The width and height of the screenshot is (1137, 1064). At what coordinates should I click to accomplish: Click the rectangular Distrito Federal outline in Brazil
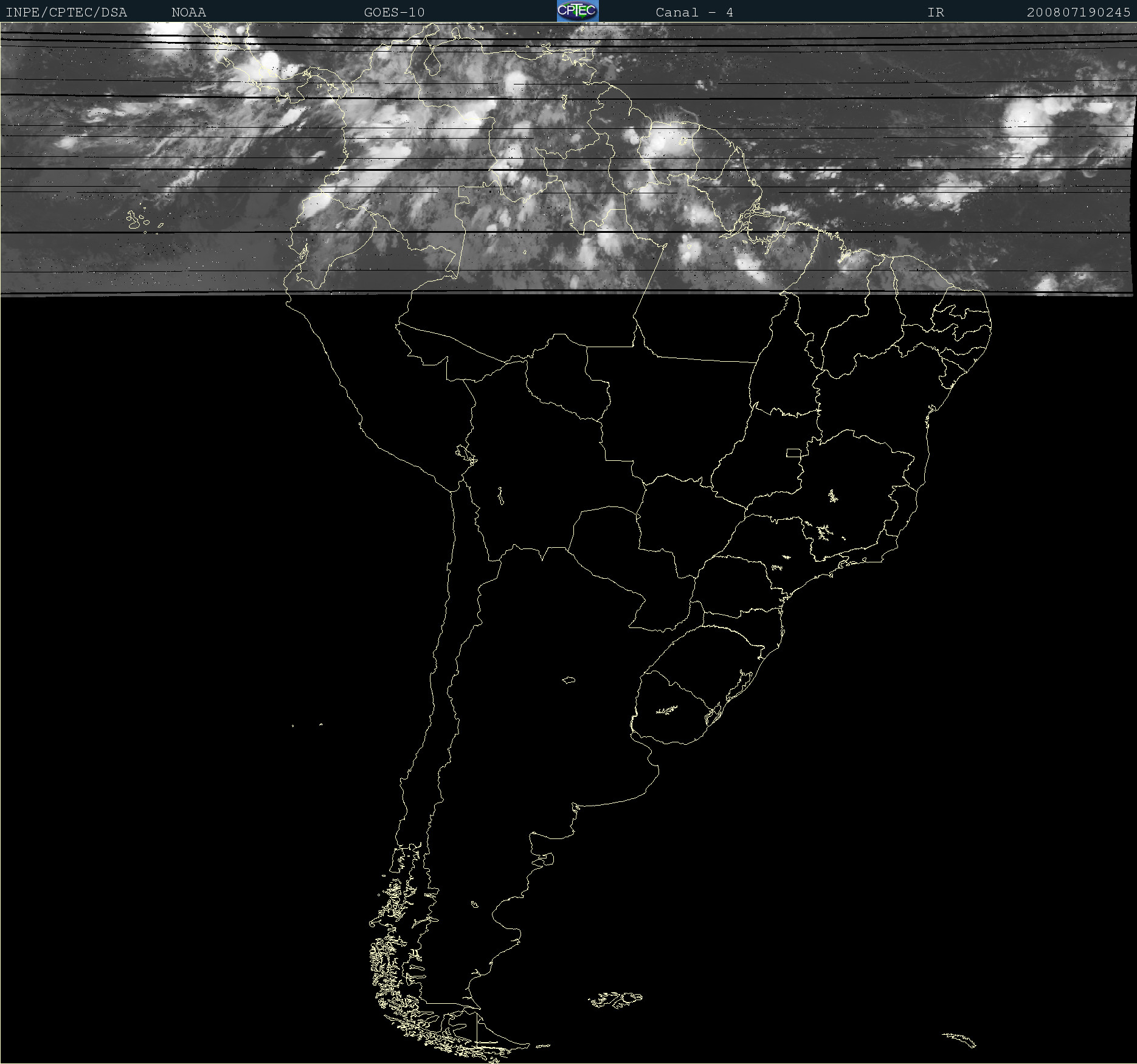pyautogui.click(x=793, y=452)
